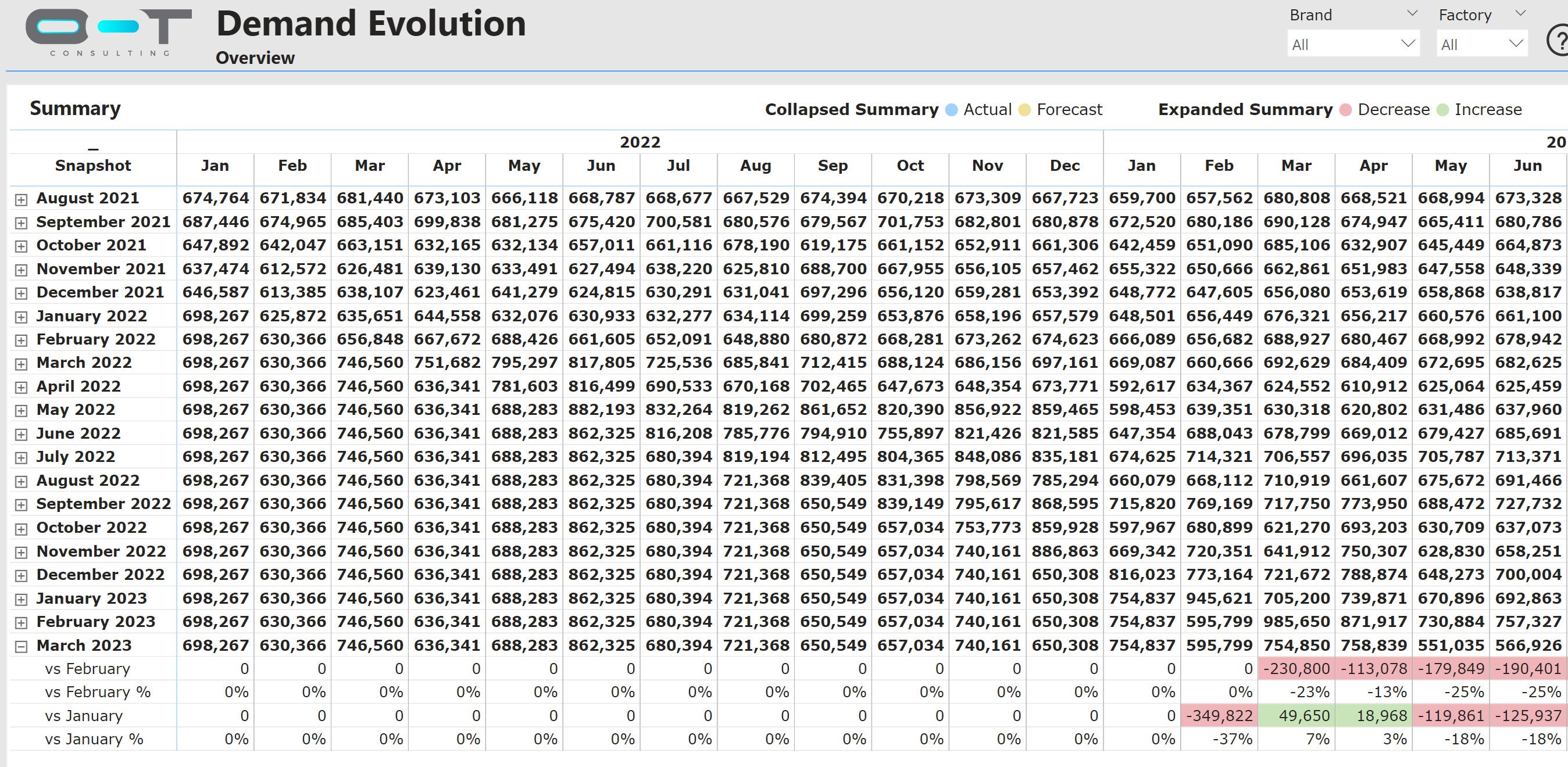Click the vs January % row label
Viewport: 1568px width, 767px height.
[x=94, y=739]
